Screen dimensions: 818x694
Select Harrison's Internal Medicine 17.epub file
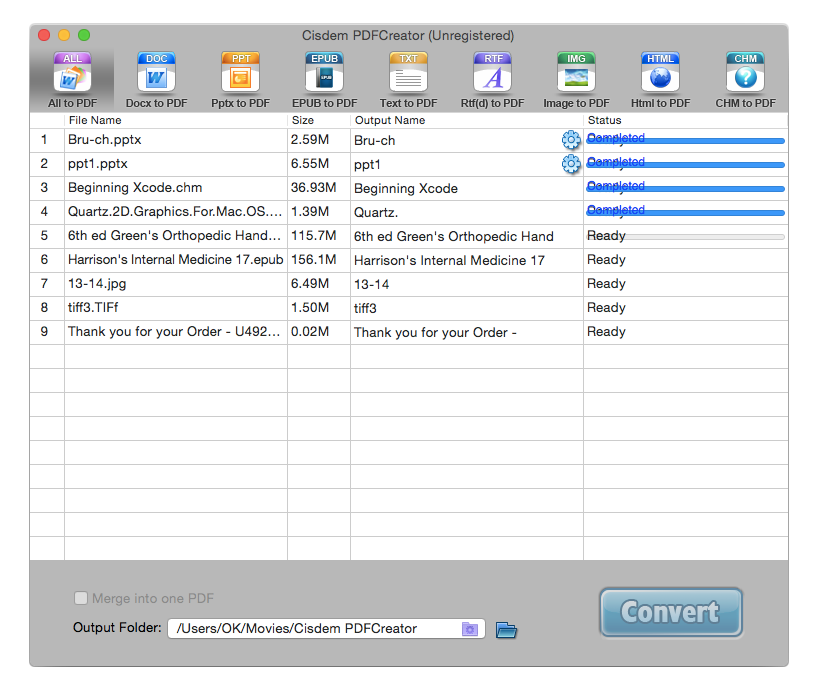click(x=175, y=260)
